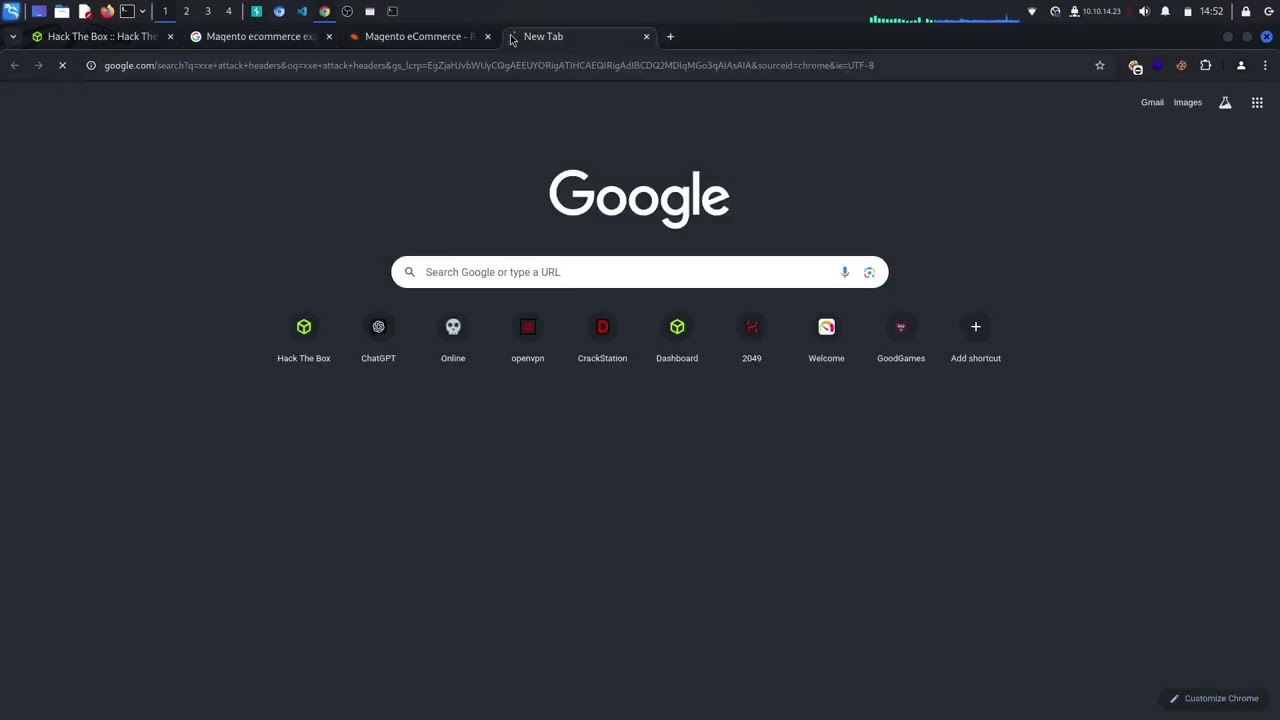Open the Kali applications menu
The image size is (1280, 720).
[11, 11]
